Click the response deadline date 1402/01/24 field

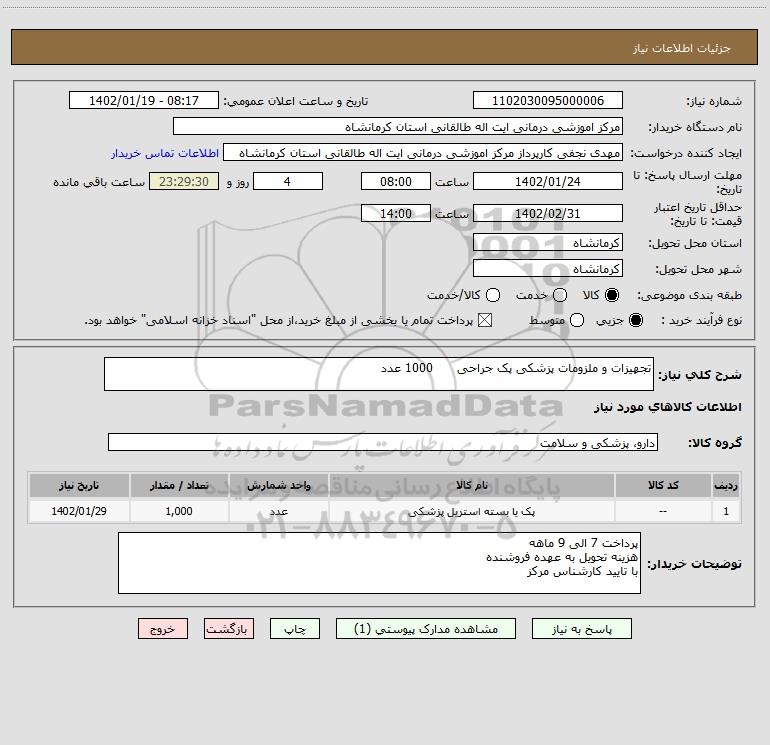(x=548, y=181)
